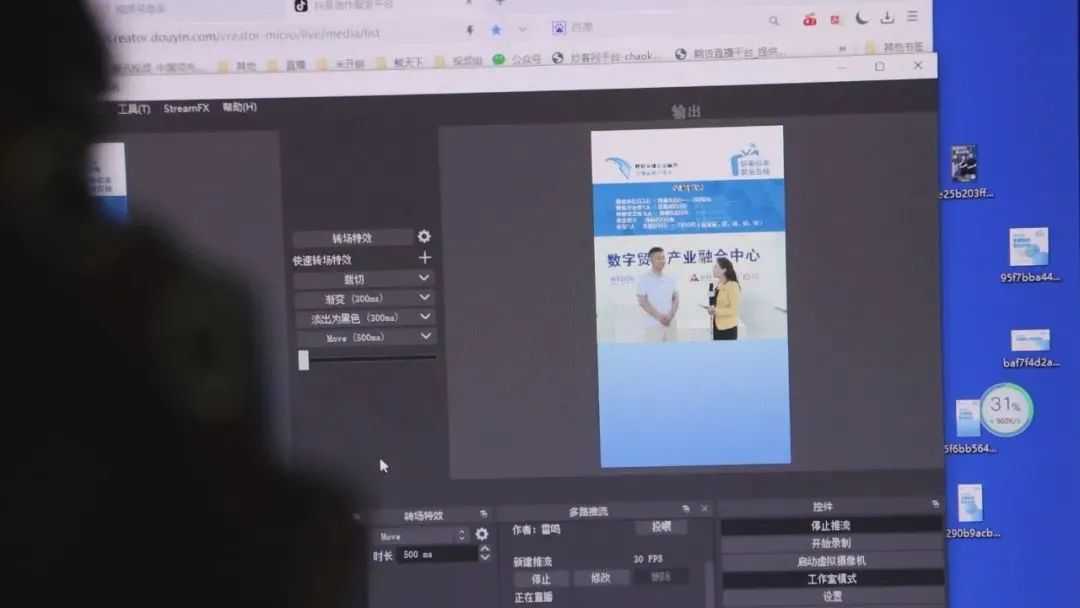This screenshot has width=1080, height=608.
Task: Open desktop file baf7f4d2a
Action: point(1030,348)
